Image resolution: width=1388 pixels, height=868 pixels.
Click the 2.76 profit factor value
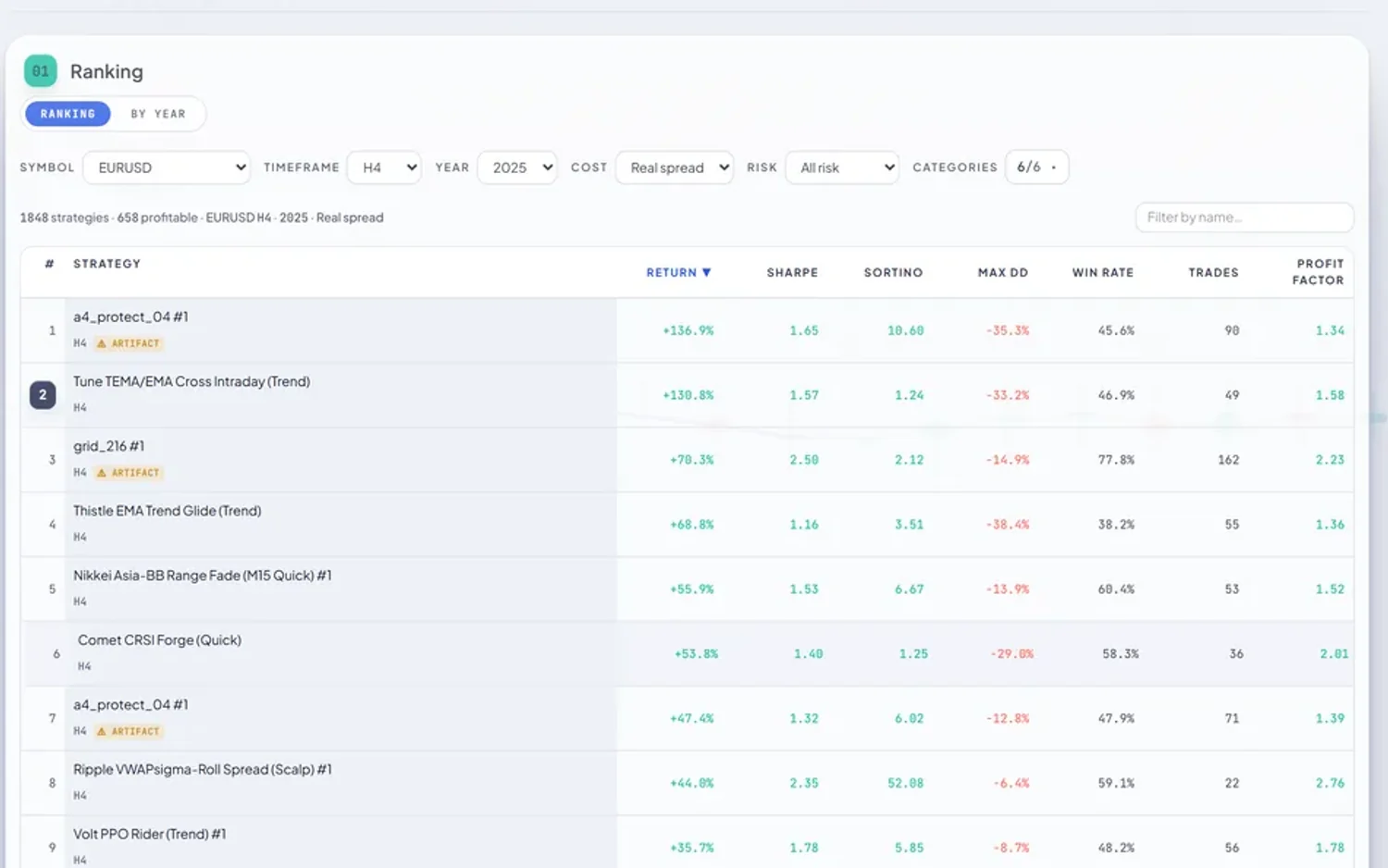tap(1330, 784)
